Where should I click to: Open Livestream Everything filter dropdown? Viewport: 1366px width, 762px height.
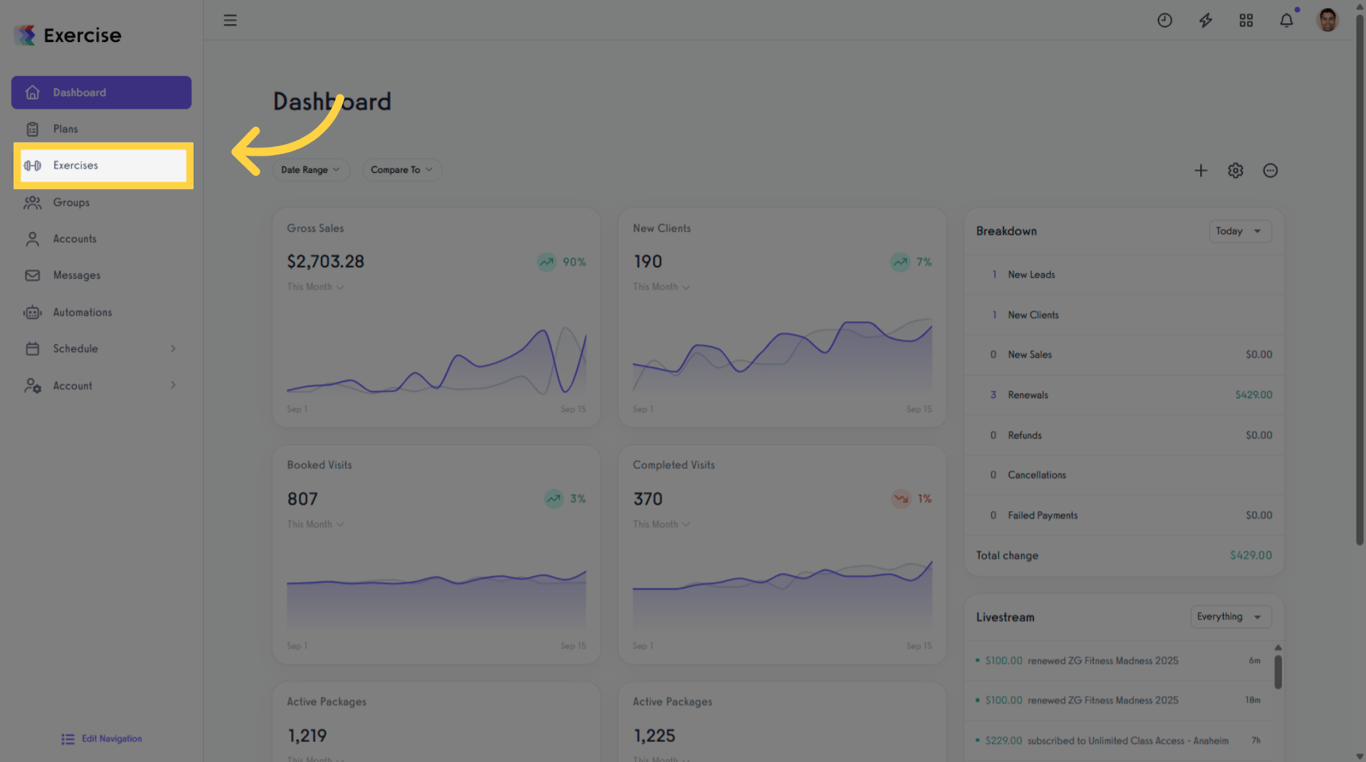pos(1231,617)
